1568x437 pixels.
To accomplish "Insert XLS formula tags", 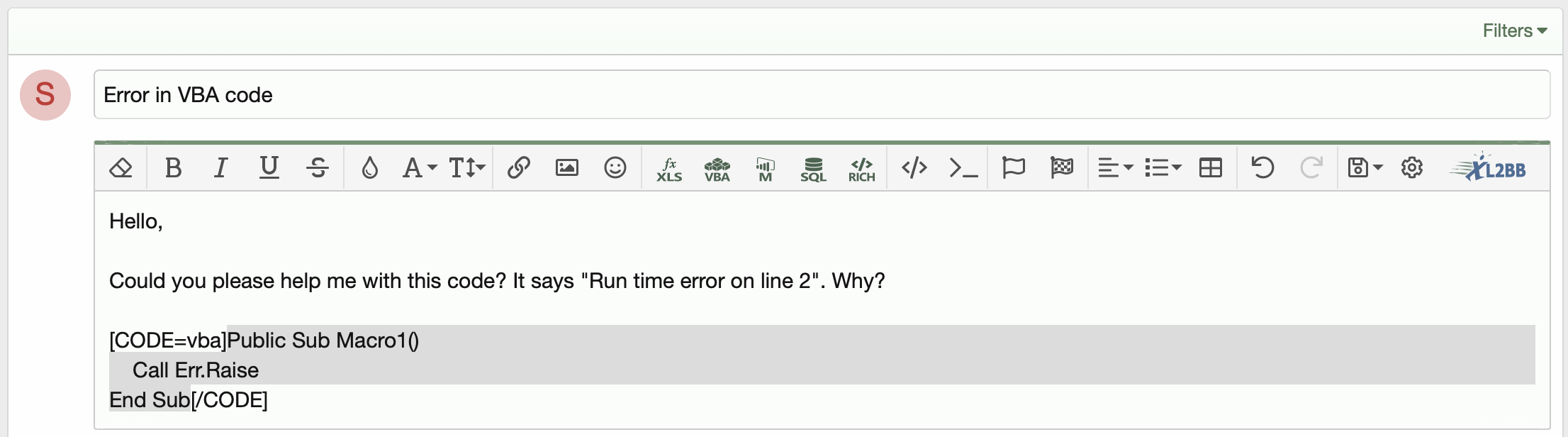I will pos(669,170).
